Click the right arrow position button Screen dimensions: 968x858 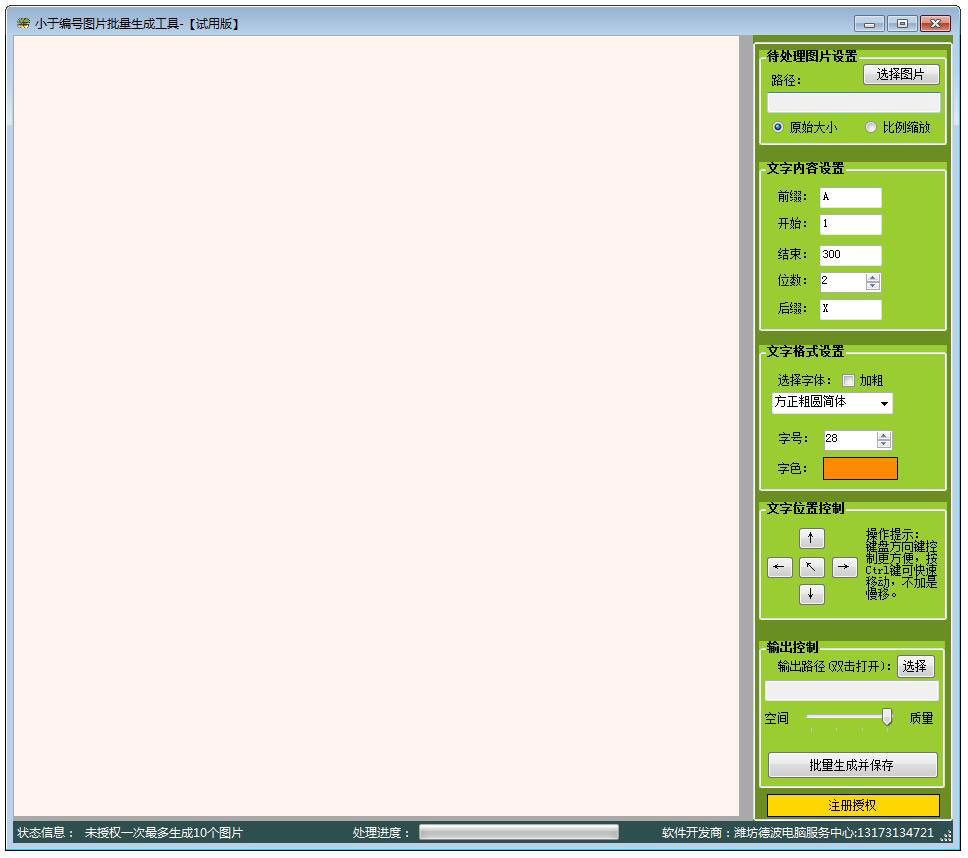844,567
